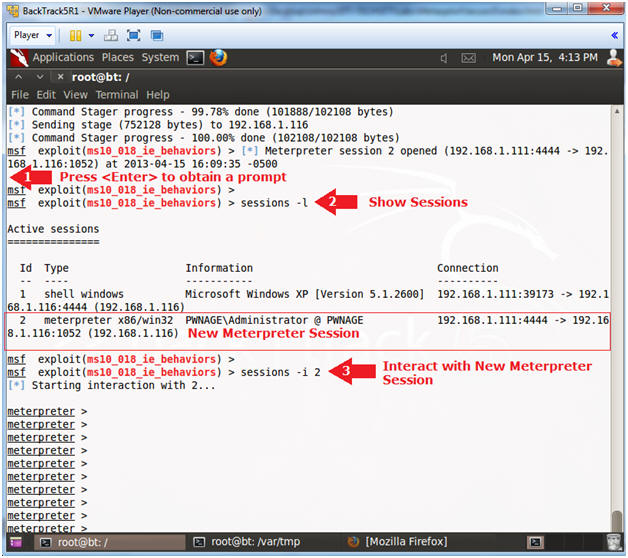Open the Player menu dropdown

(x=33, y=35)
